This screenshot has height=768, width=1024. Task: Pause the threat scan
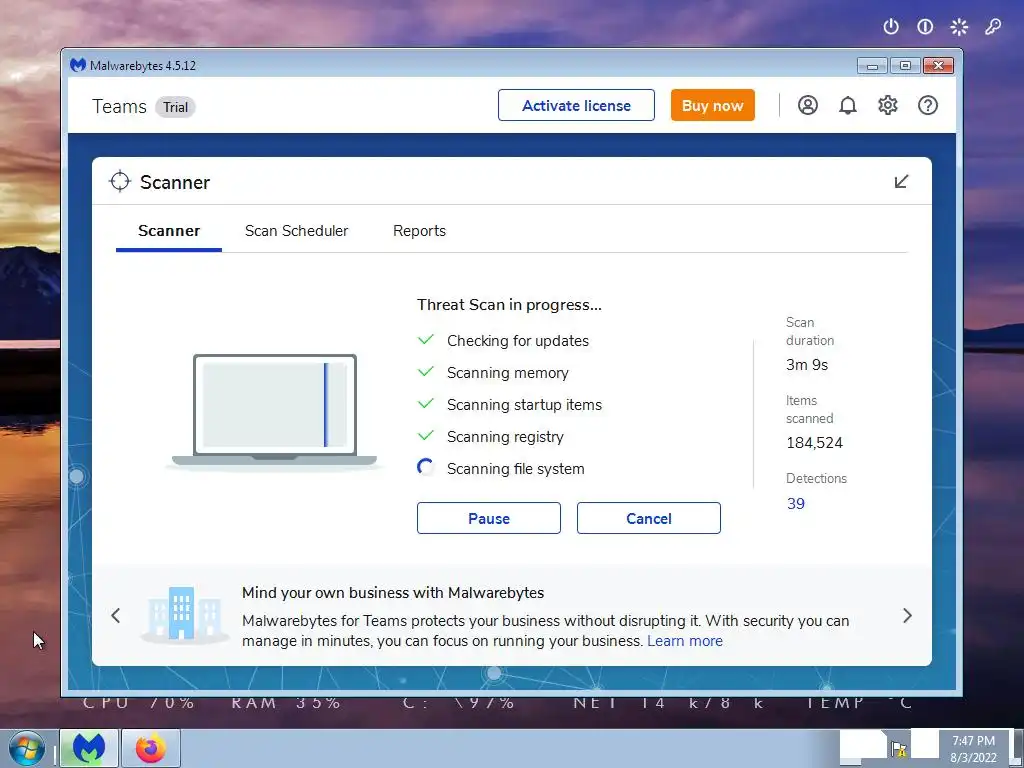pos(488,518)
